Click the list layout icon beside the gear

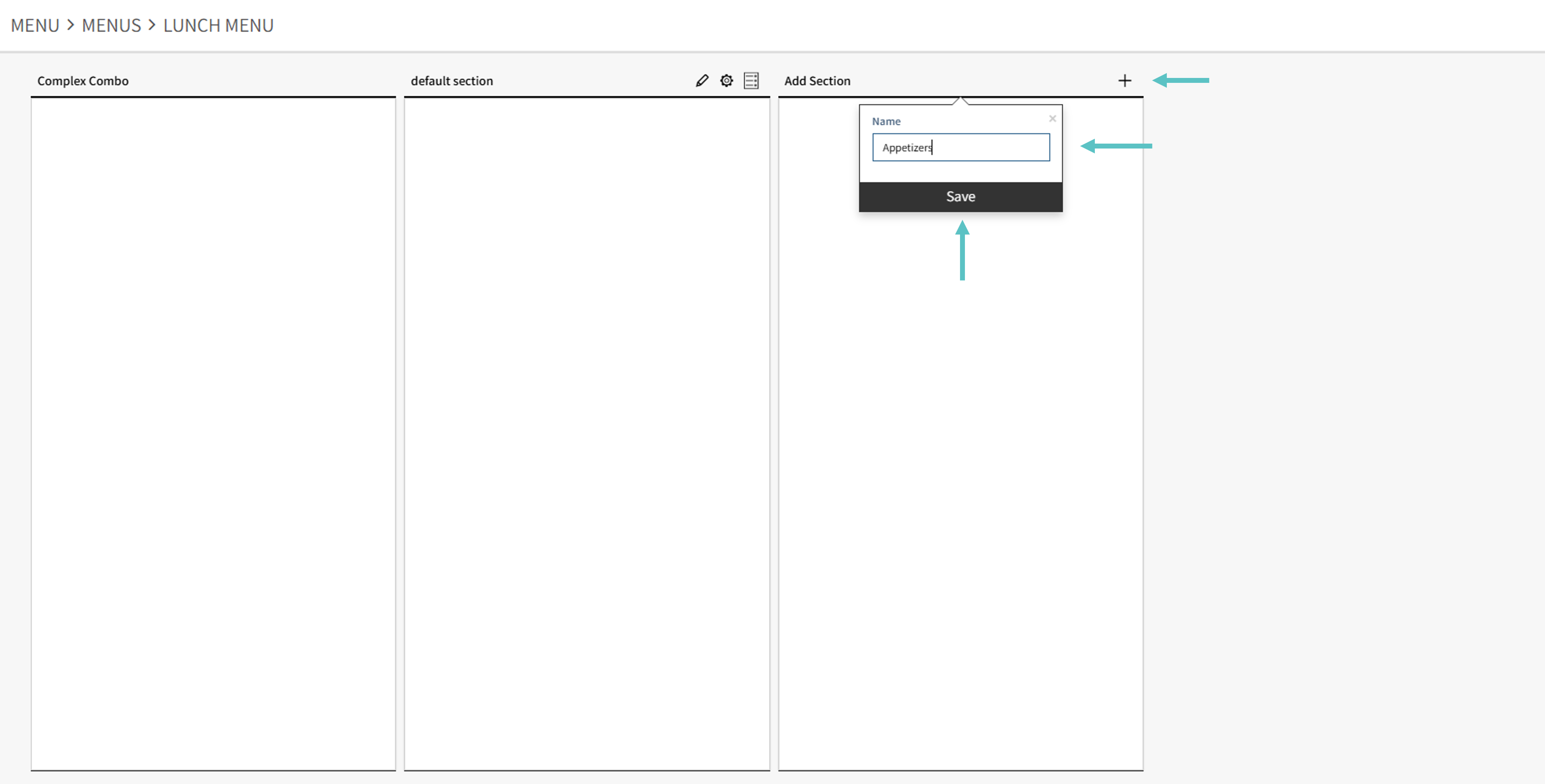751,80
